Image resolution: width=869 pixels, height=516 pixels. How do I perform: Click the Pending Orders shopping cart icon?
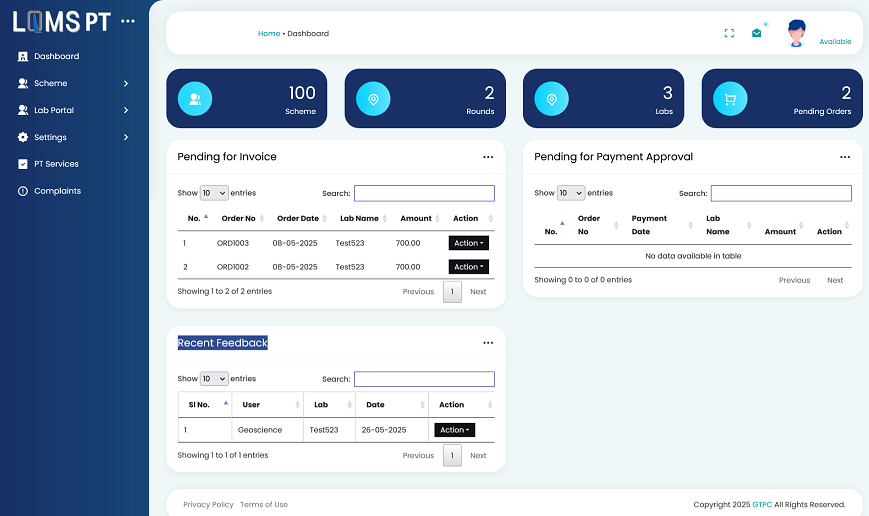[x=730, y=99]
